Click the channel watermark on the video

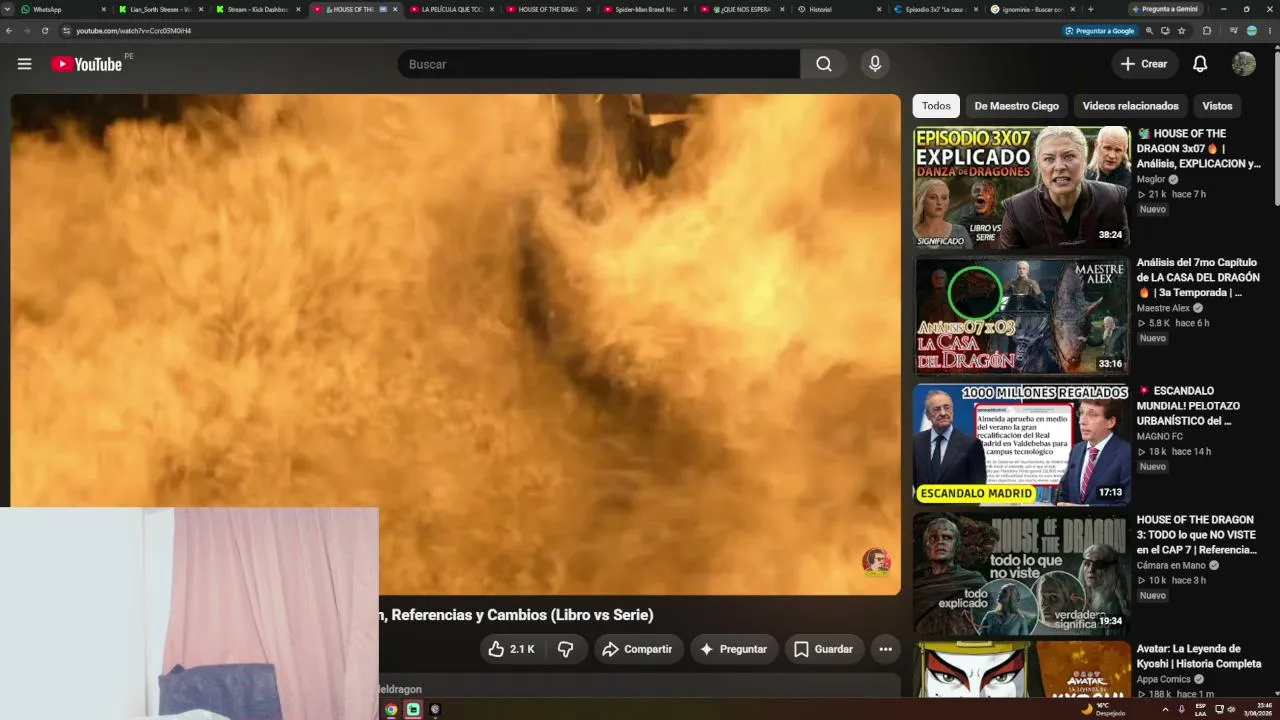click(876, 562)
